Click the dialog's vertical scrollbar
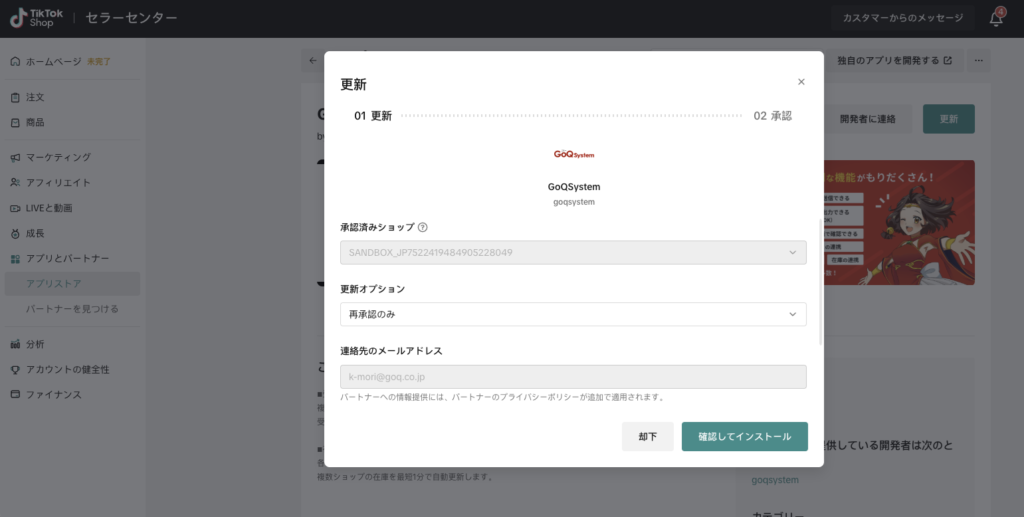This screenshot has width=1024, height=517. tap(820, 310)
